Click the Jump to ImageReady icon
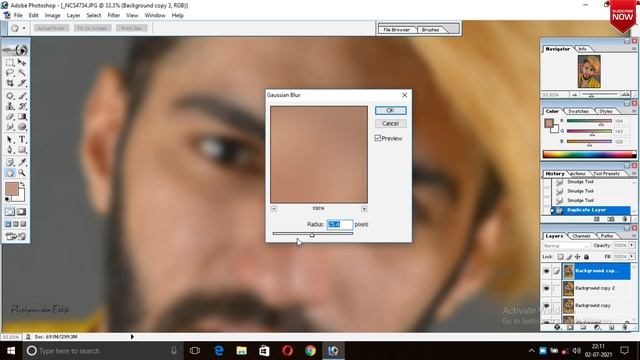This screenshot has height=360, width=640. [x=16, y=236]
